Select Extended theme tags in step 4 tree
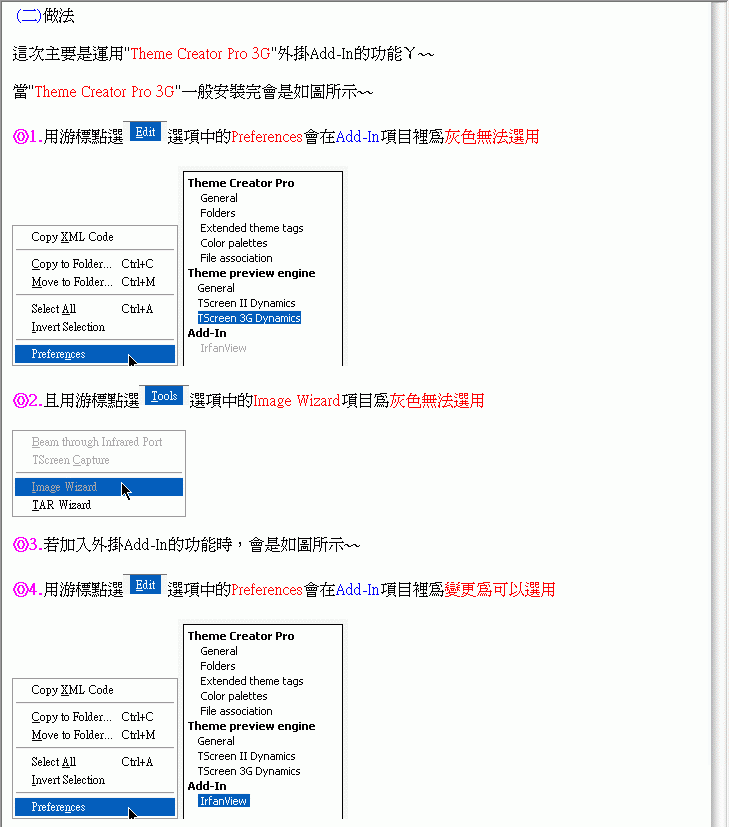 pos(252,681)
